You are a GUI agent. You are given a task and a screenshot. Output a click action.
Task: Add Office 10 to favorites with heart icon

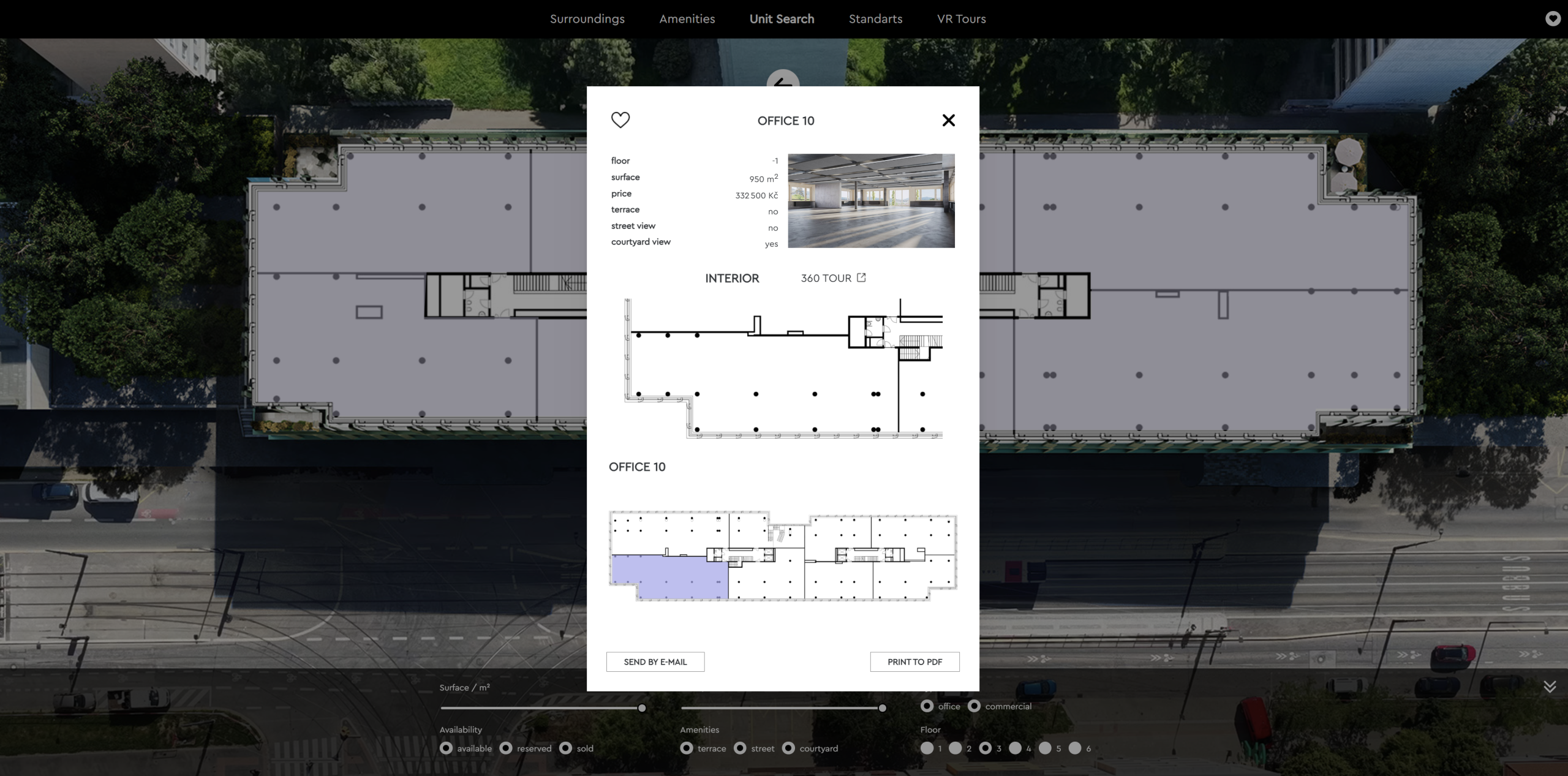[620, 120]
